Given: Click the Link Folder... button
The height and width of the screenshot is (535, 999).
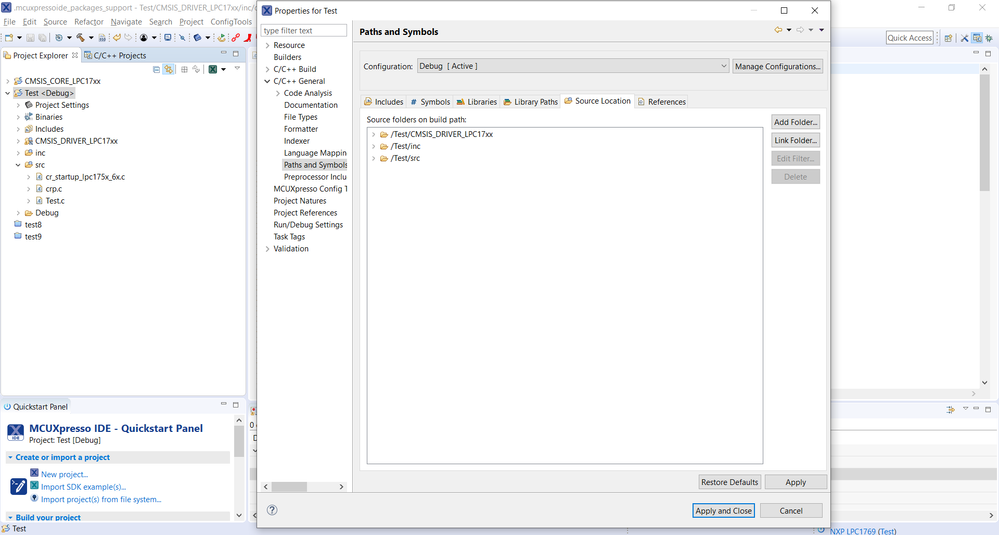Looking at the screenshot, I should click(x=795, y=140).
